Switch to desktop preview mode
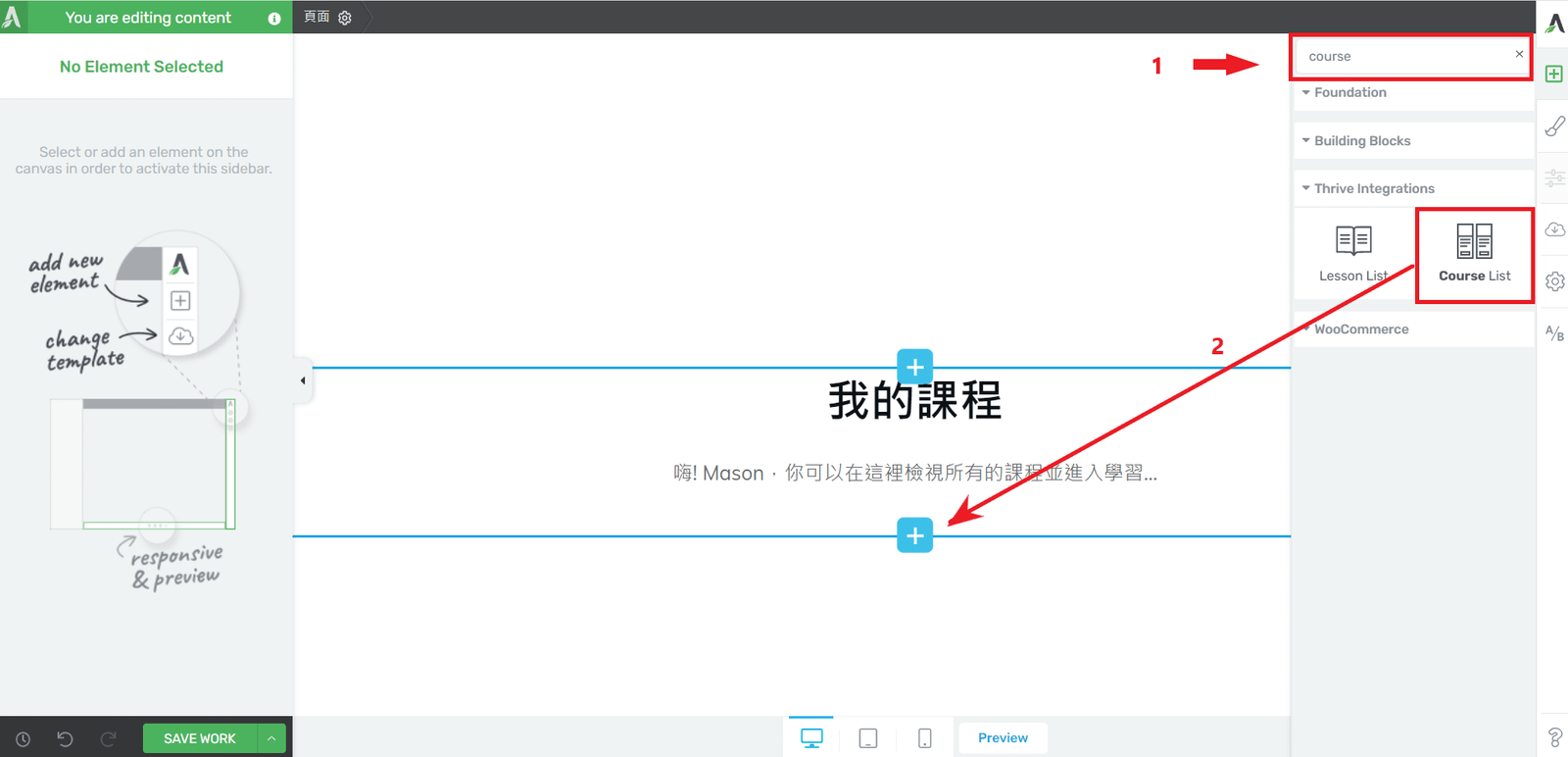Screen dimensions: 1568x757 (x=811, y=738)
